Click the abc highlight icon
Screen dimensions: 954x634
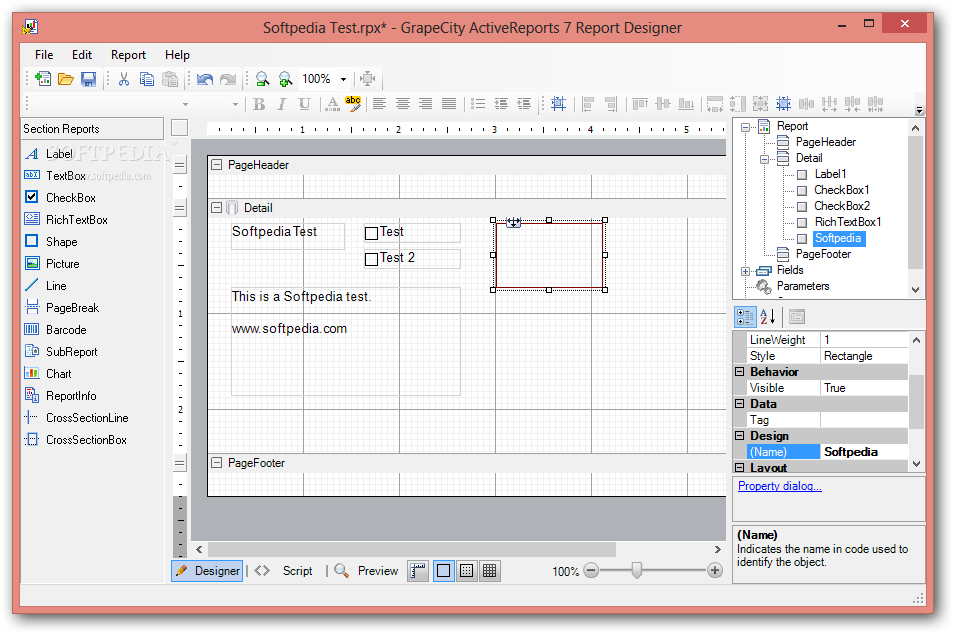pyautogui.click(x=353, y=104)
